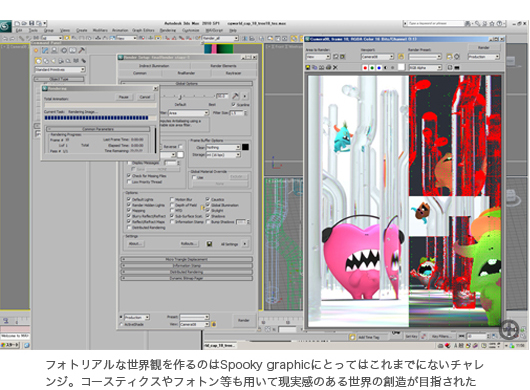Click Save Image icon in rendered frame window
The image size is (530, 390).
tap(308, 68)
